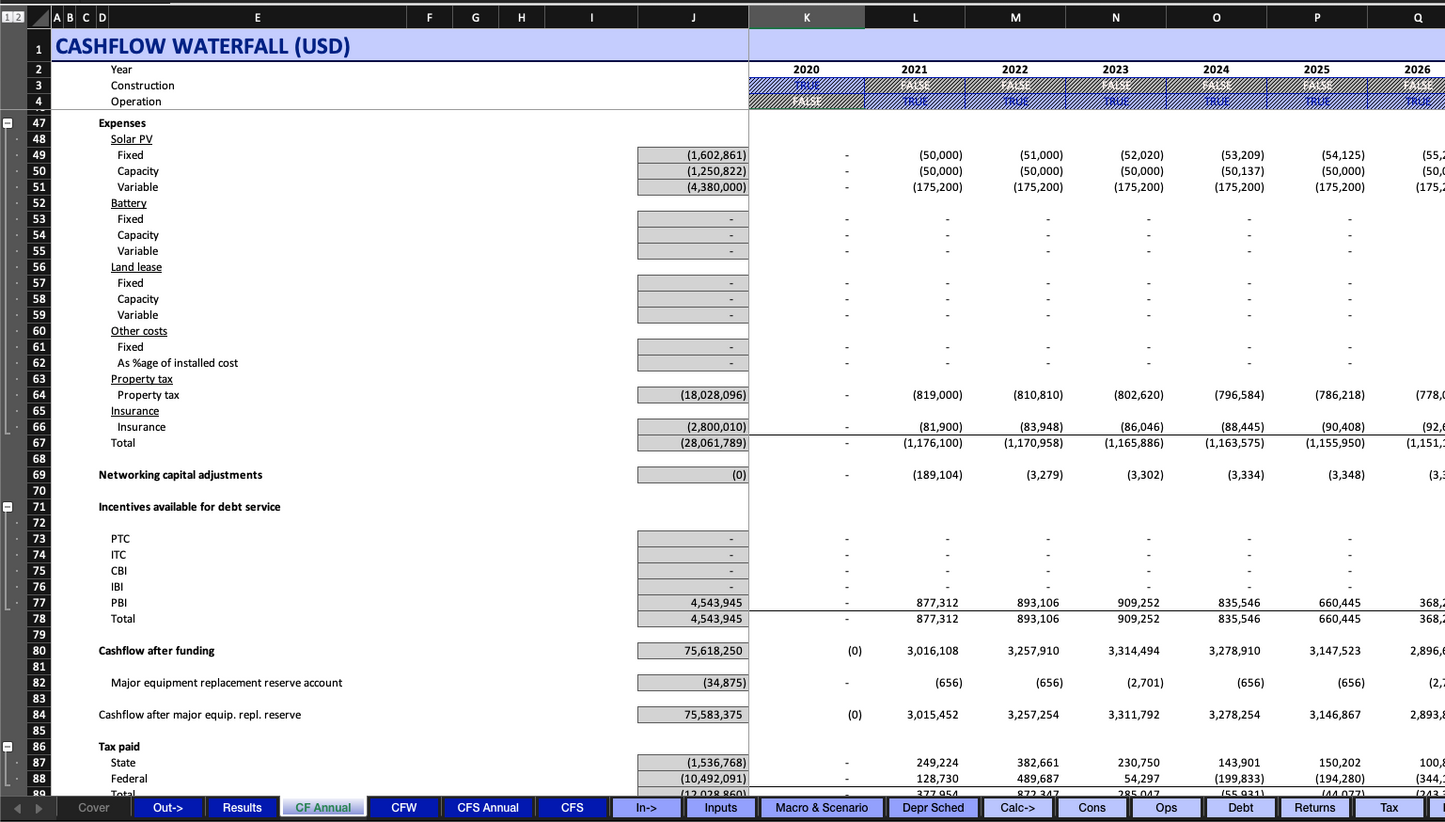Go to the Debt sheet tab

[1240, 808]
